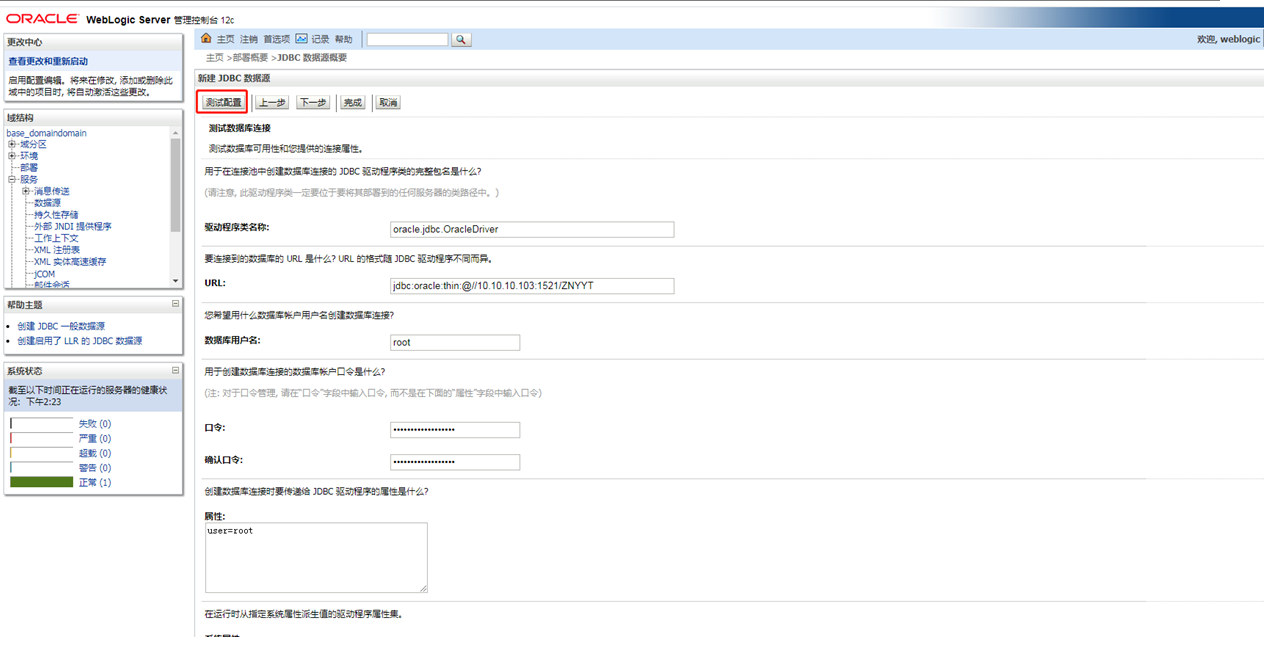Viewport: 1264px width, 646px height.
Task: Click the 属性 text area
Action: (316, 557)
